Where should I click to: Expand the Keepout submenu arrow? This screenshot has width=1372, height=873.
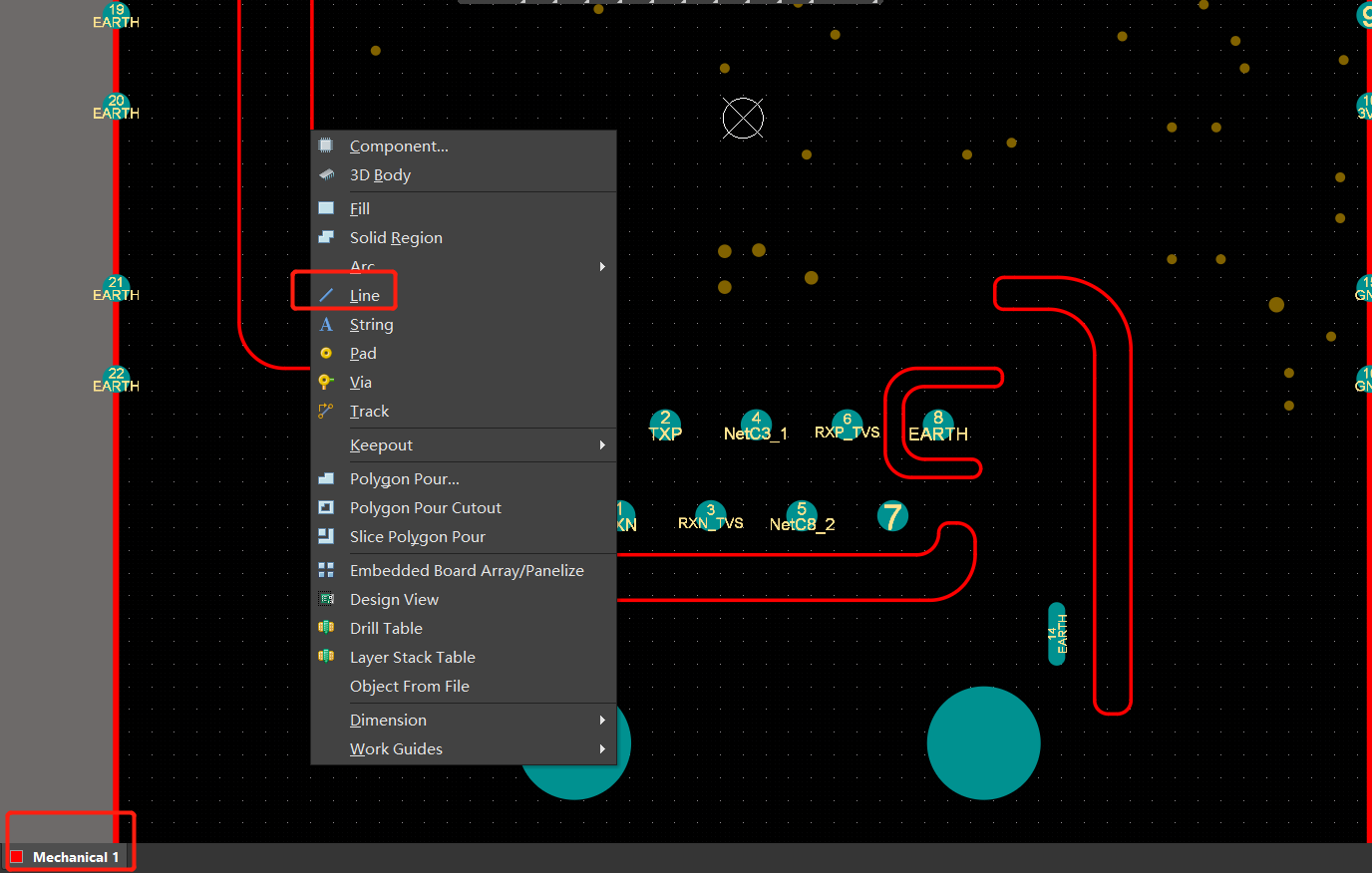coord(602,444)
